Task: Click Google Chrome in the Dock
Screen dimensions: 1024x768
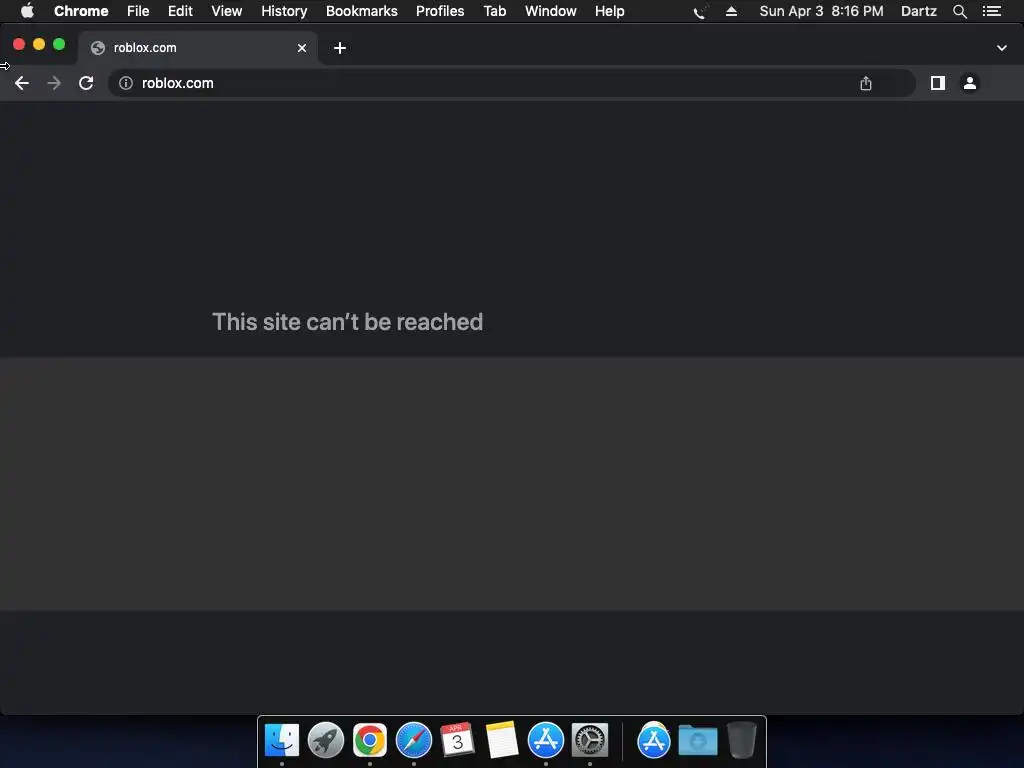Action: (370, 740)
